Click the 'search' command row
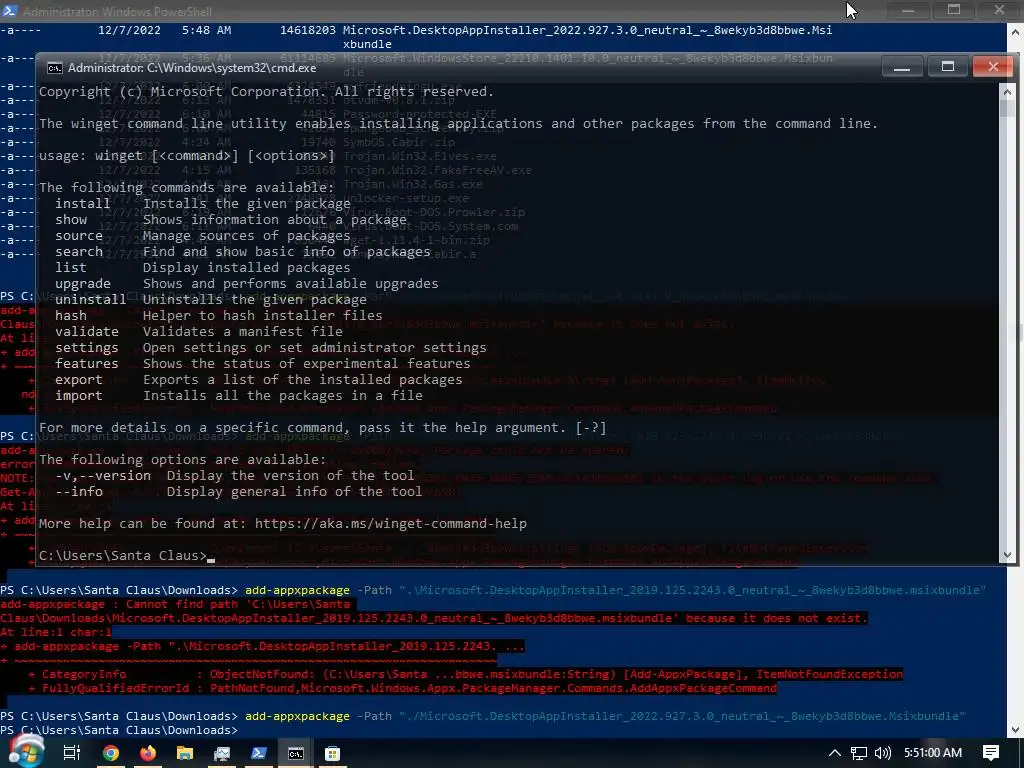Viewport: 1024px width, 768px height. click(243, 251)
